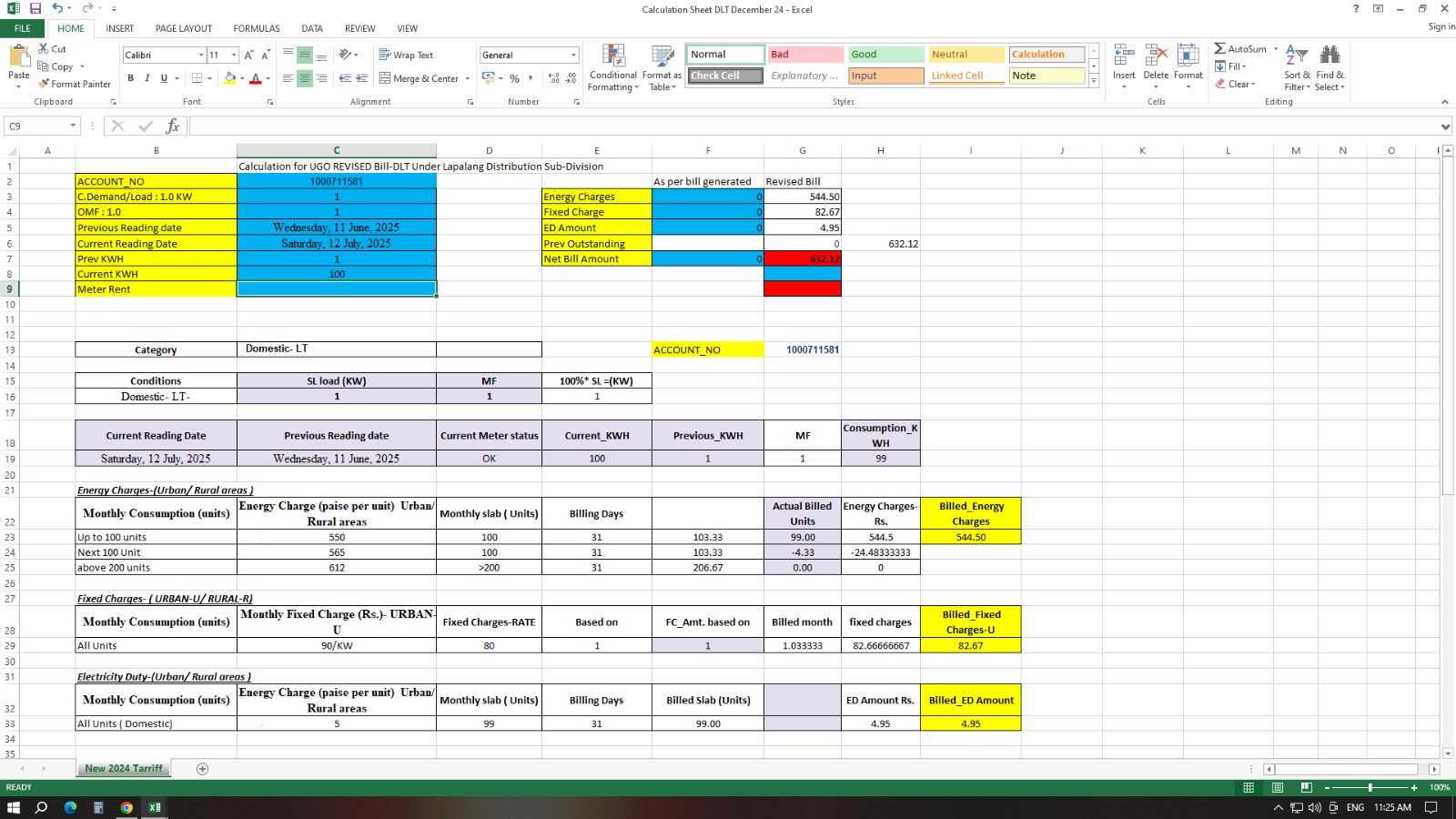Expand the General number format dropdown
The image size is (1456, 819).
[573, 56]
